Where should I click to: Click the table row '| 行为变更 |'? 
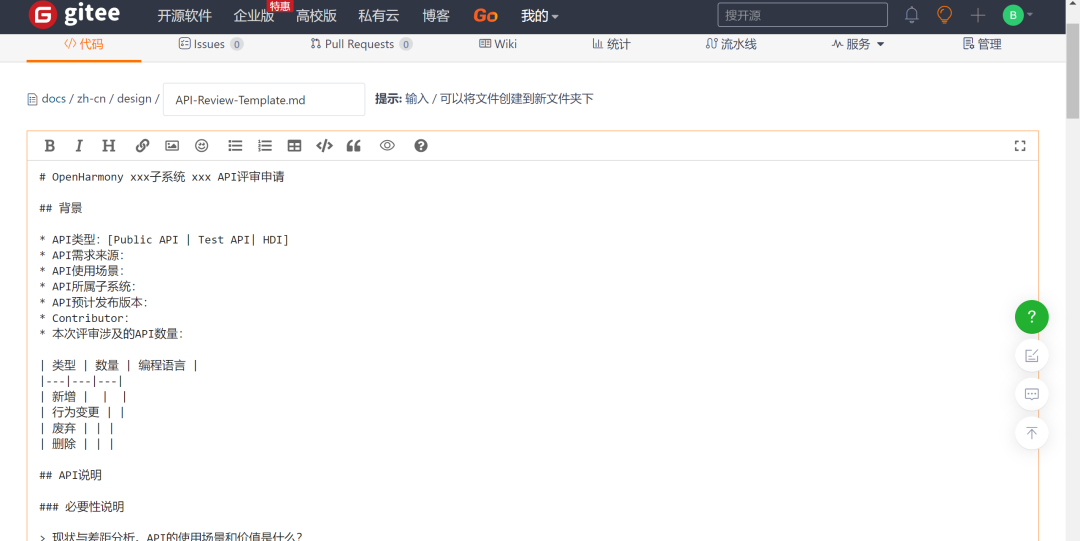click(82, 412)
